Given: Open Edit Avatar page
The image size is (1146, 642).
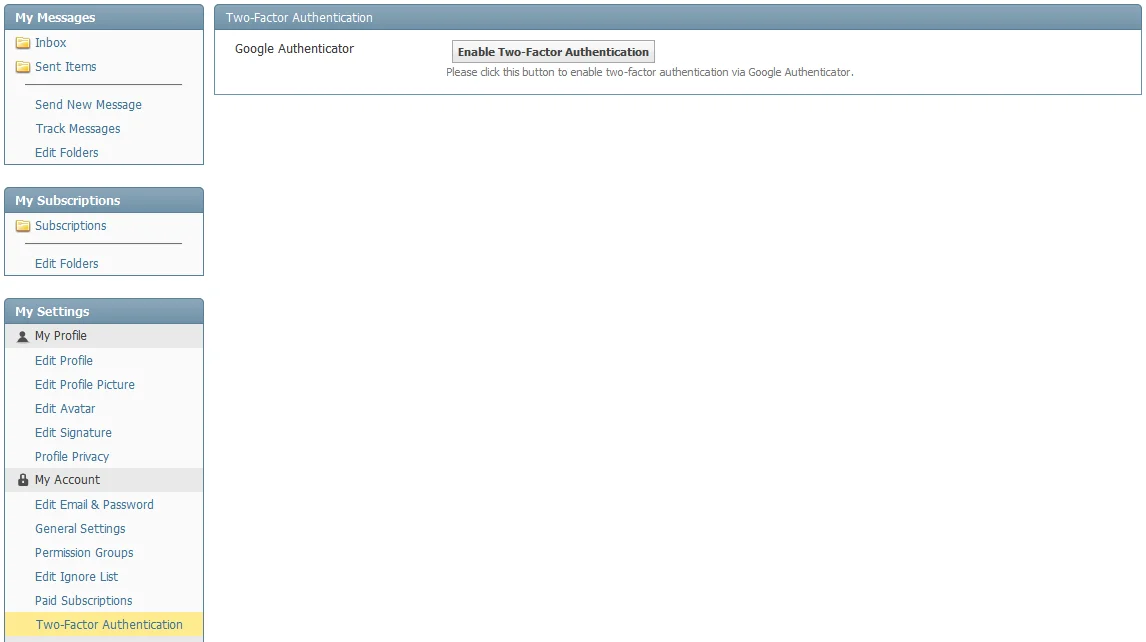Looking at the screenshot, I should point(65,409).
